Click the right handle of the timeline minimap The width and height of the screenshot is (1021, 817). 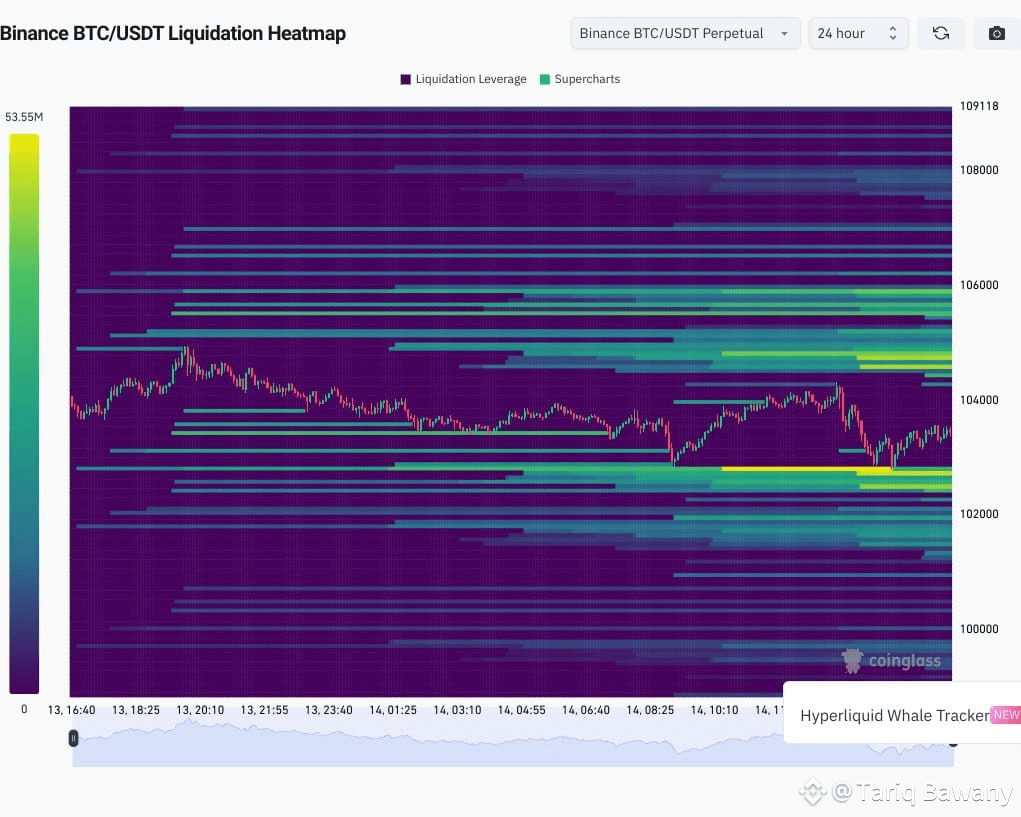click(953, 742)
